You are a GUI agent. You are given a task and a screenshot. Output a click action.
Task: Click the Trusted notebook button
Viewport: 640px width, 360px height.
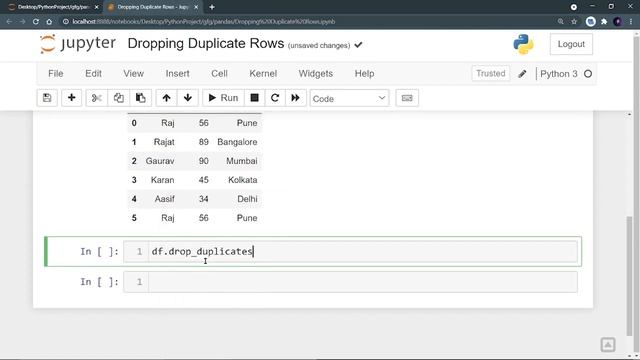pyautogui.click(x=491, y=73)
